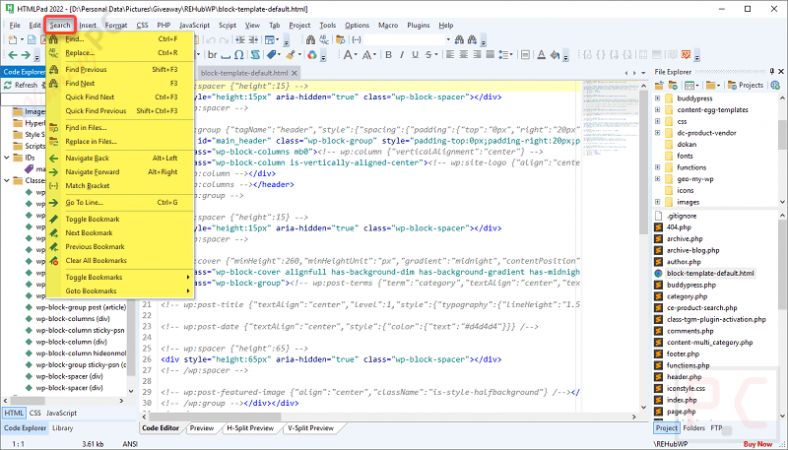
Task: Collapse the IDs tree node
Action: [7, 157]
